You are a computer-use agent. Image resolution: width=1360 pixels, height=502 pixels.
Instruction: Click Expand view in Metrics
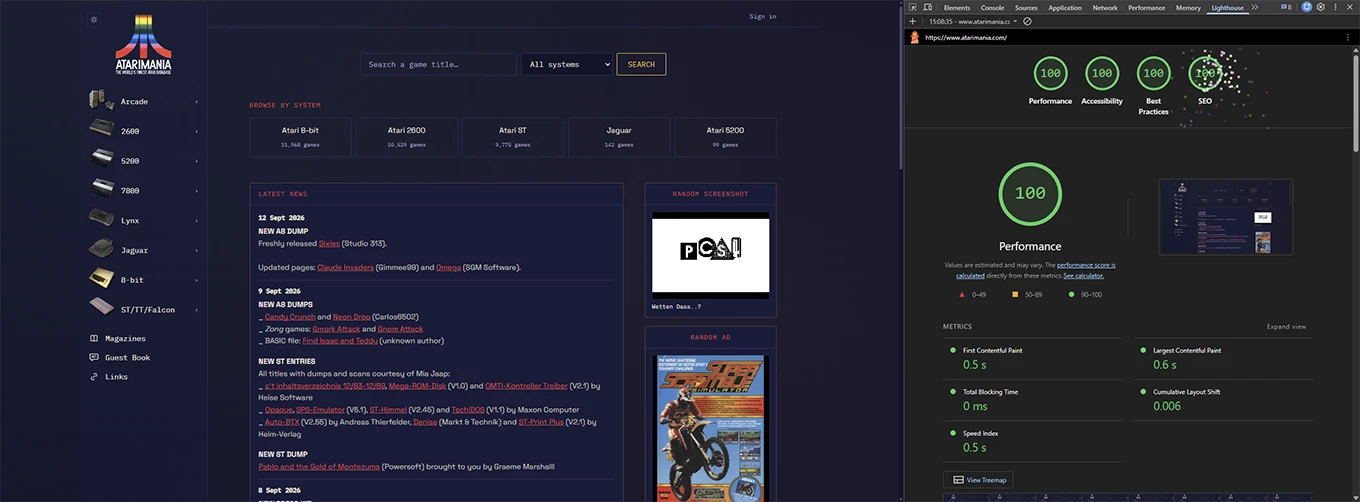(x=1286, y=327)
